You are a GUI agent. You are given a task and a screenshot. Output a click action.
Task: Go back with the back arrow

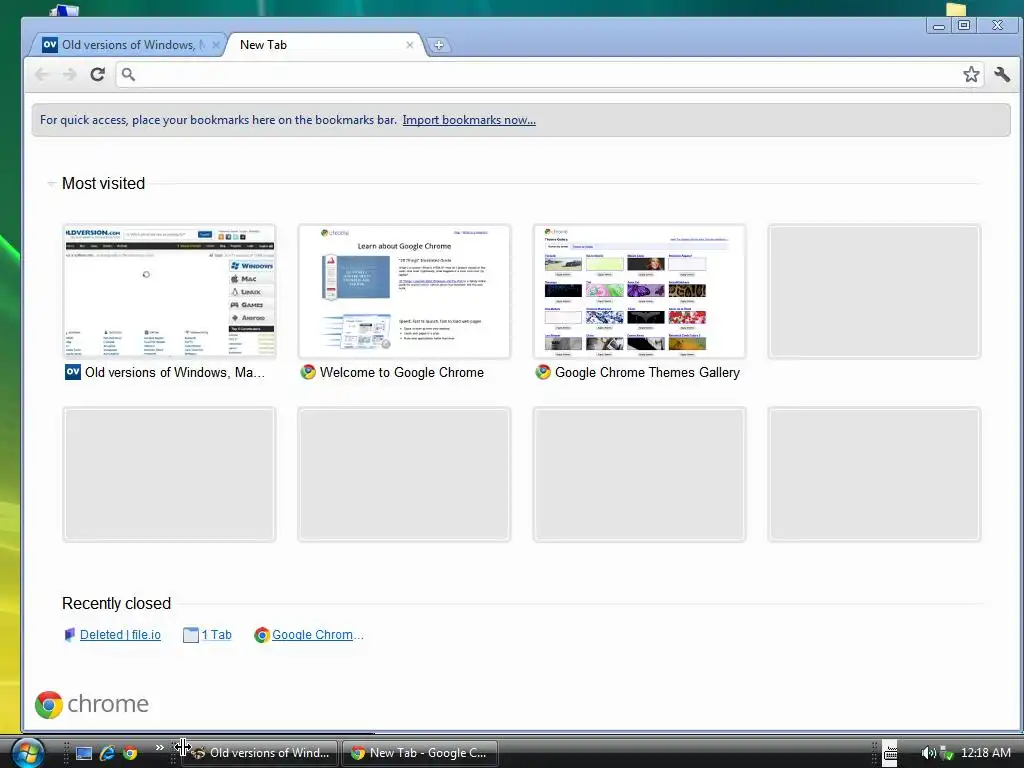pyautogui.click(x=42, y=74)
